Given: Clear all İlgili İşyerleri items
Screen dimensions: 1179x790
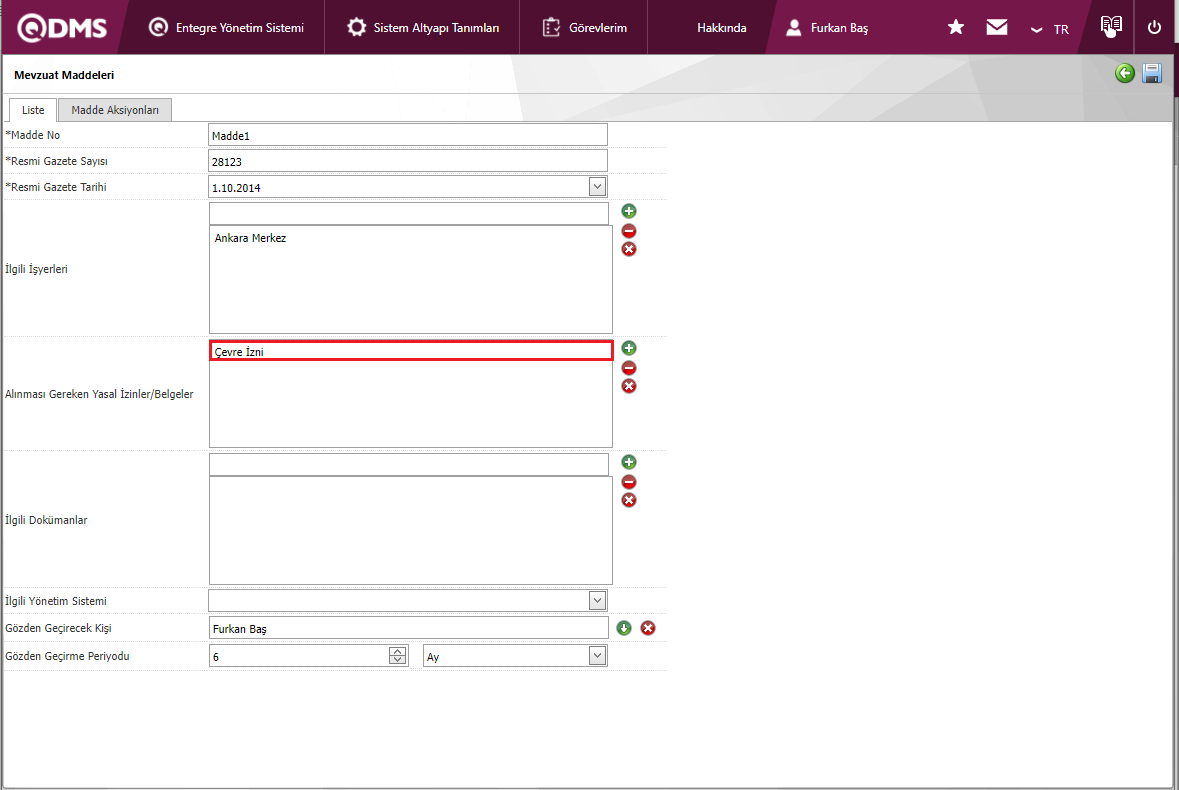Looking at the screenshot, I should pos(629,249).
